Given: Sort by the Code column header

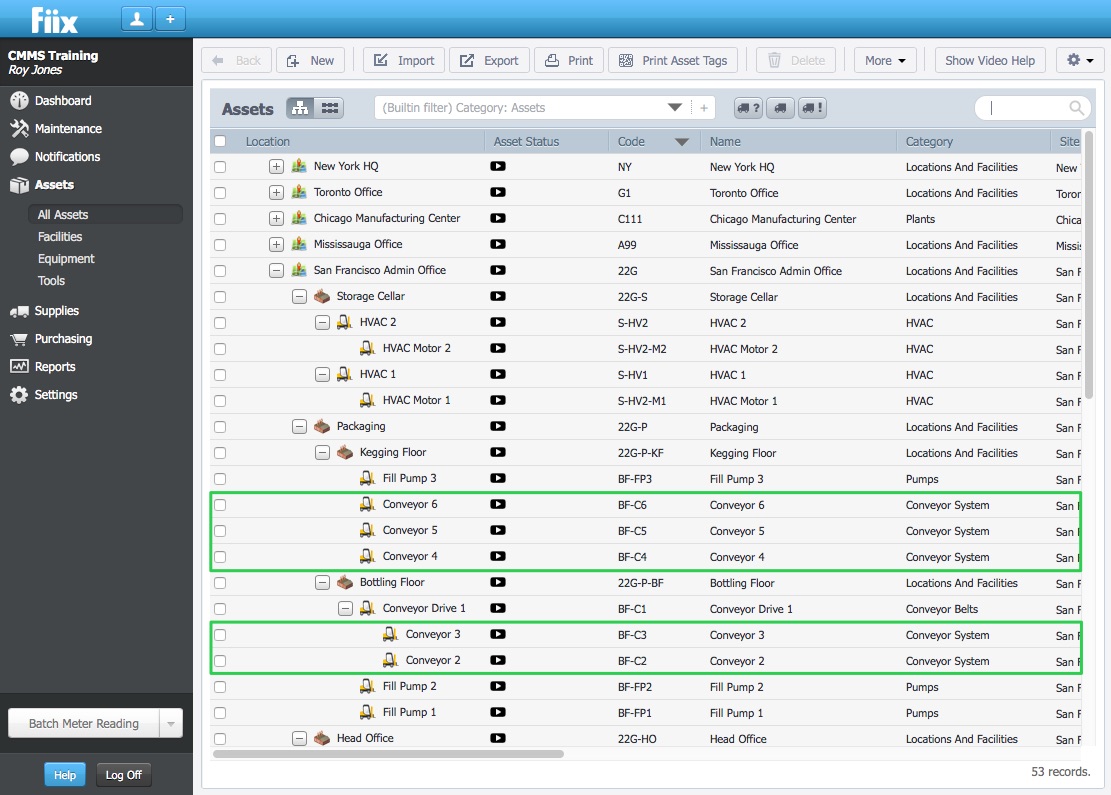Looking at the screenshot, I should 653,141.
